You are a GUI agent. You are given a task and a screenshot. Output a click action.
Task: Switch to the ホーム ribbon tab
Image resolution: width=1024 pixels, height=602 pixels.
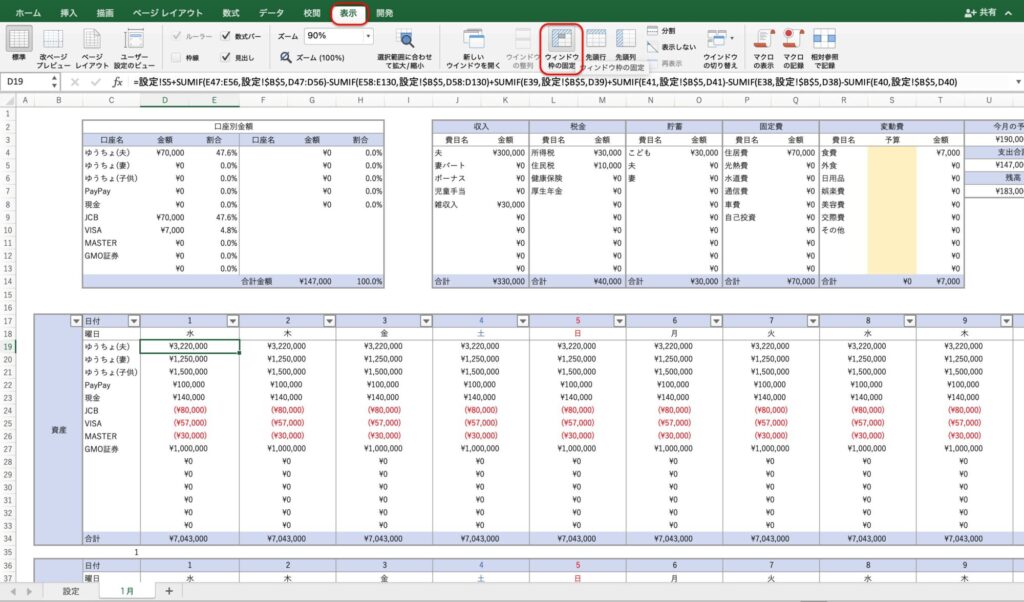(27, 13)
